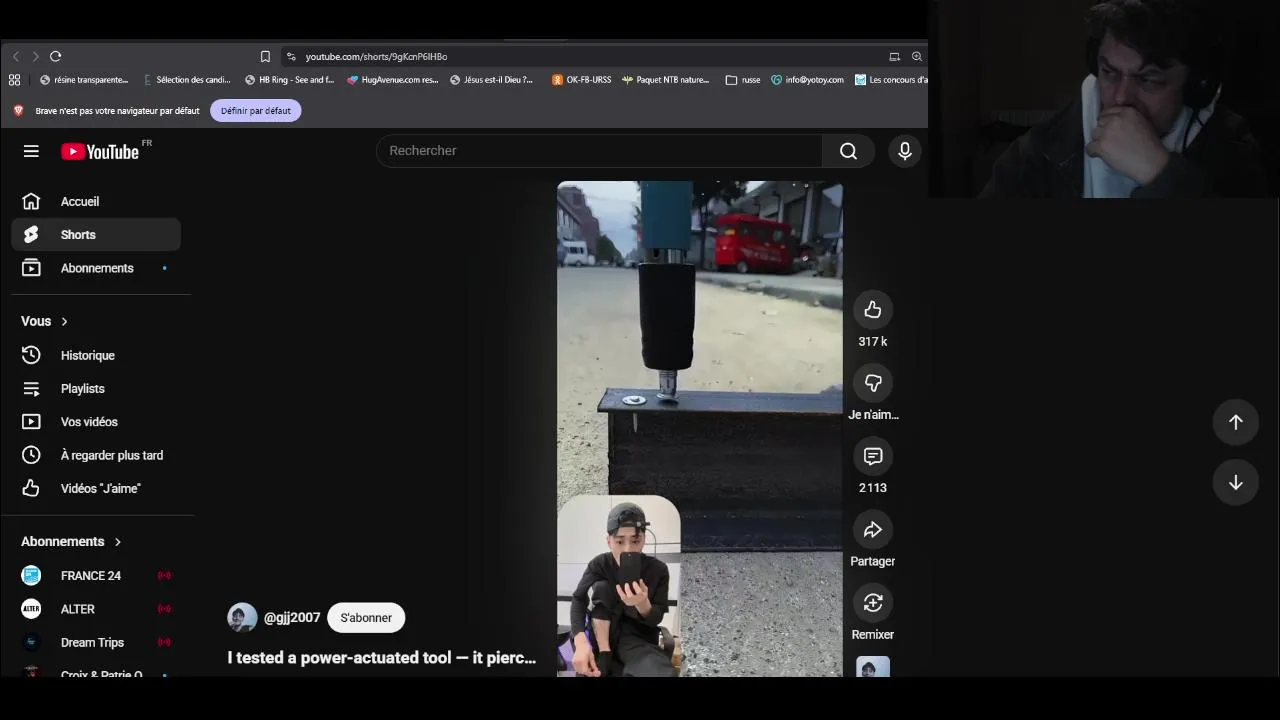Open the HB Ring bookmark
The width and height of the screenshot is (1280, 720).
(290, 80)
